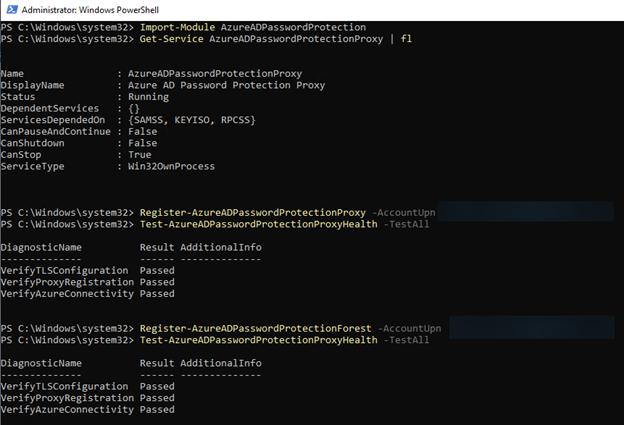Click the Name value 'AzureADPasswordProtectionProxy'

(x=215, y=74)
